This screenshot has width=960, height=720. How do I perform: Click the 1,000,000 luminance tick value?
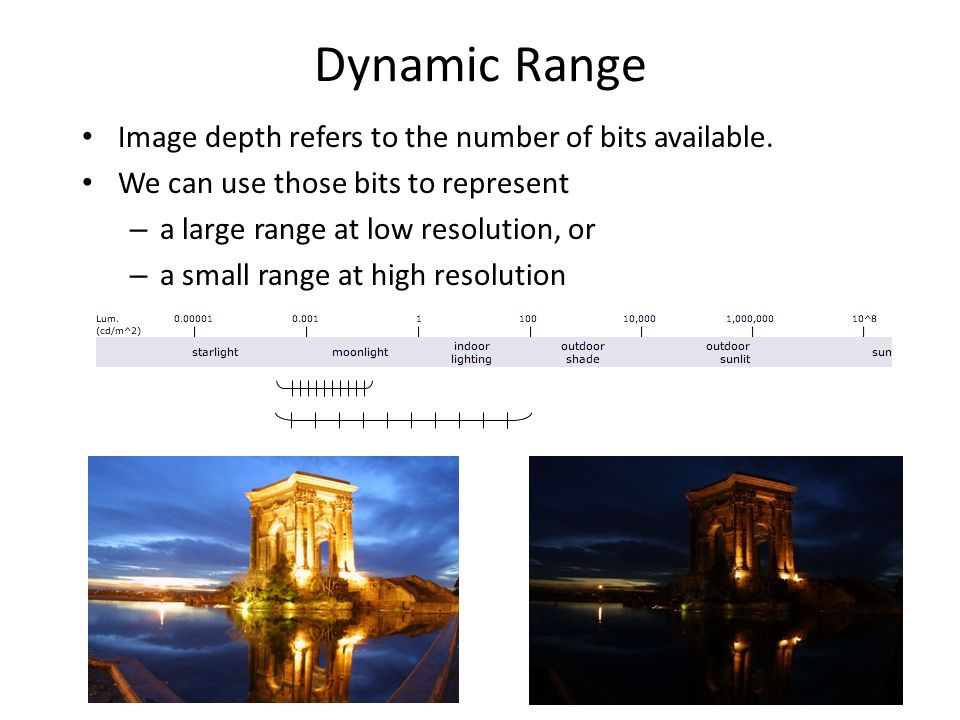750,318
